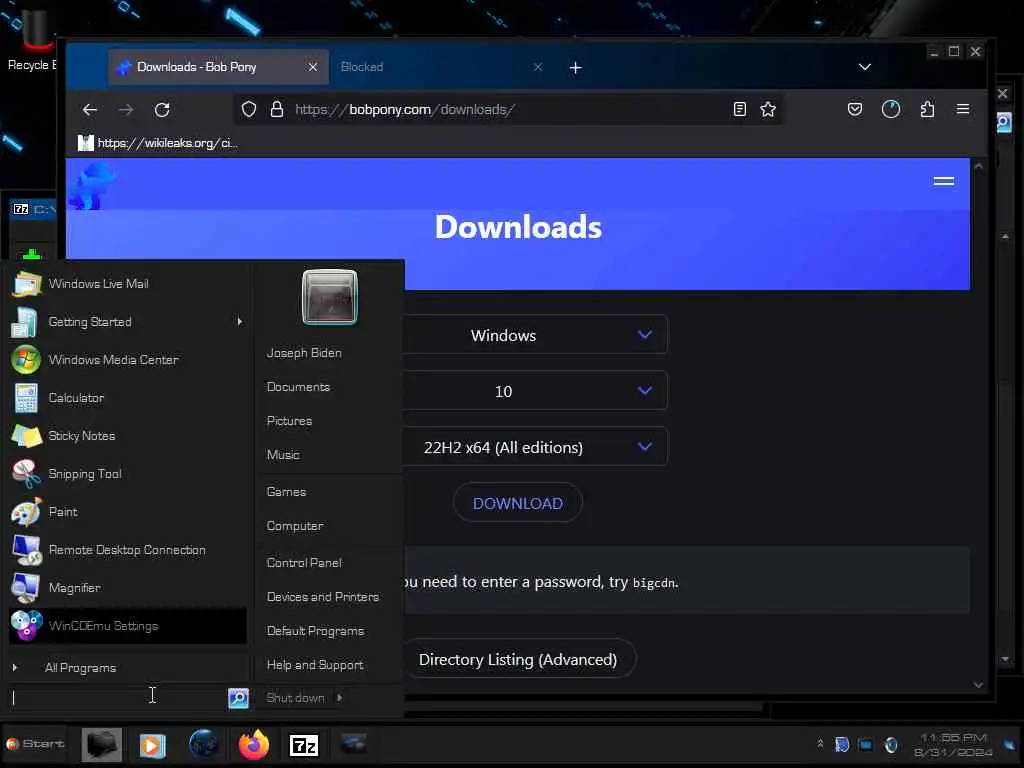
Task: Click the address bar URL field
Action: [x=509, y=109]
